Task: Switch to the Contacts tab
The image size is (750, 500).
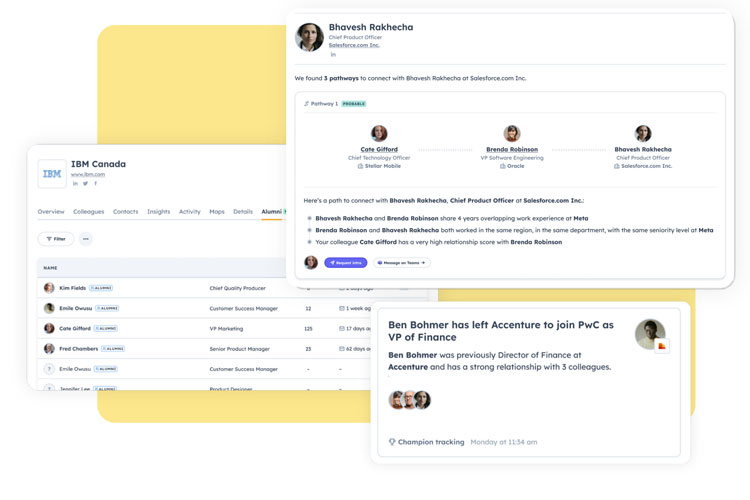Action: point(125,211)
